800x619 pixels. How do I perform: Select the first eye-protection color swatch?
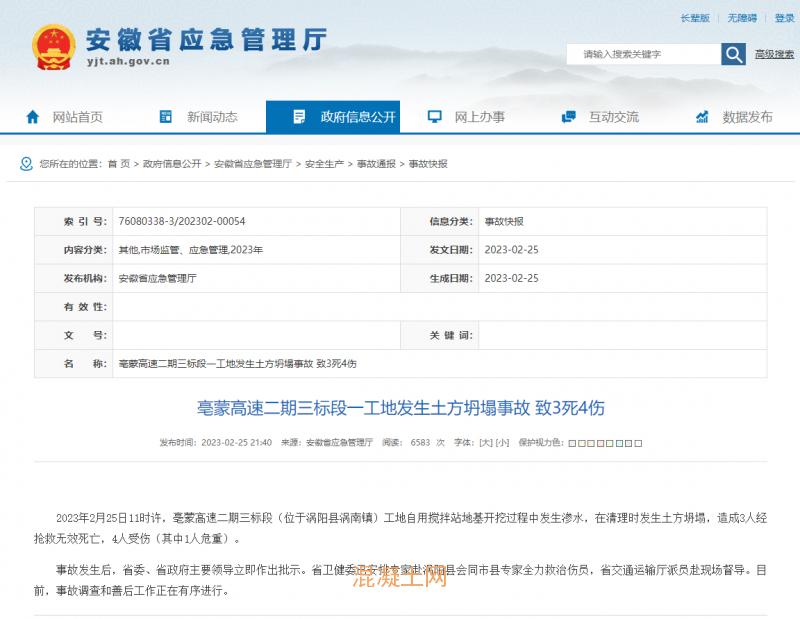tap(571, 442)
